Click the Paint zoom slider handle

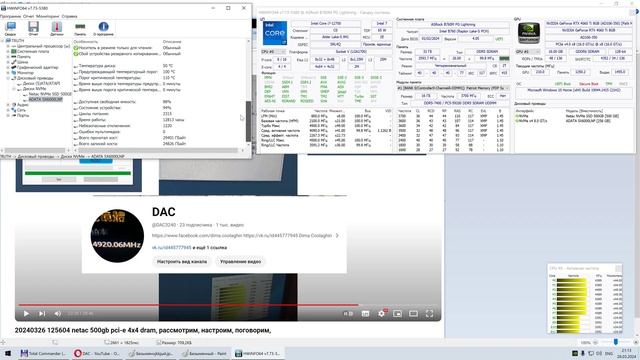(x=616, y=342)
